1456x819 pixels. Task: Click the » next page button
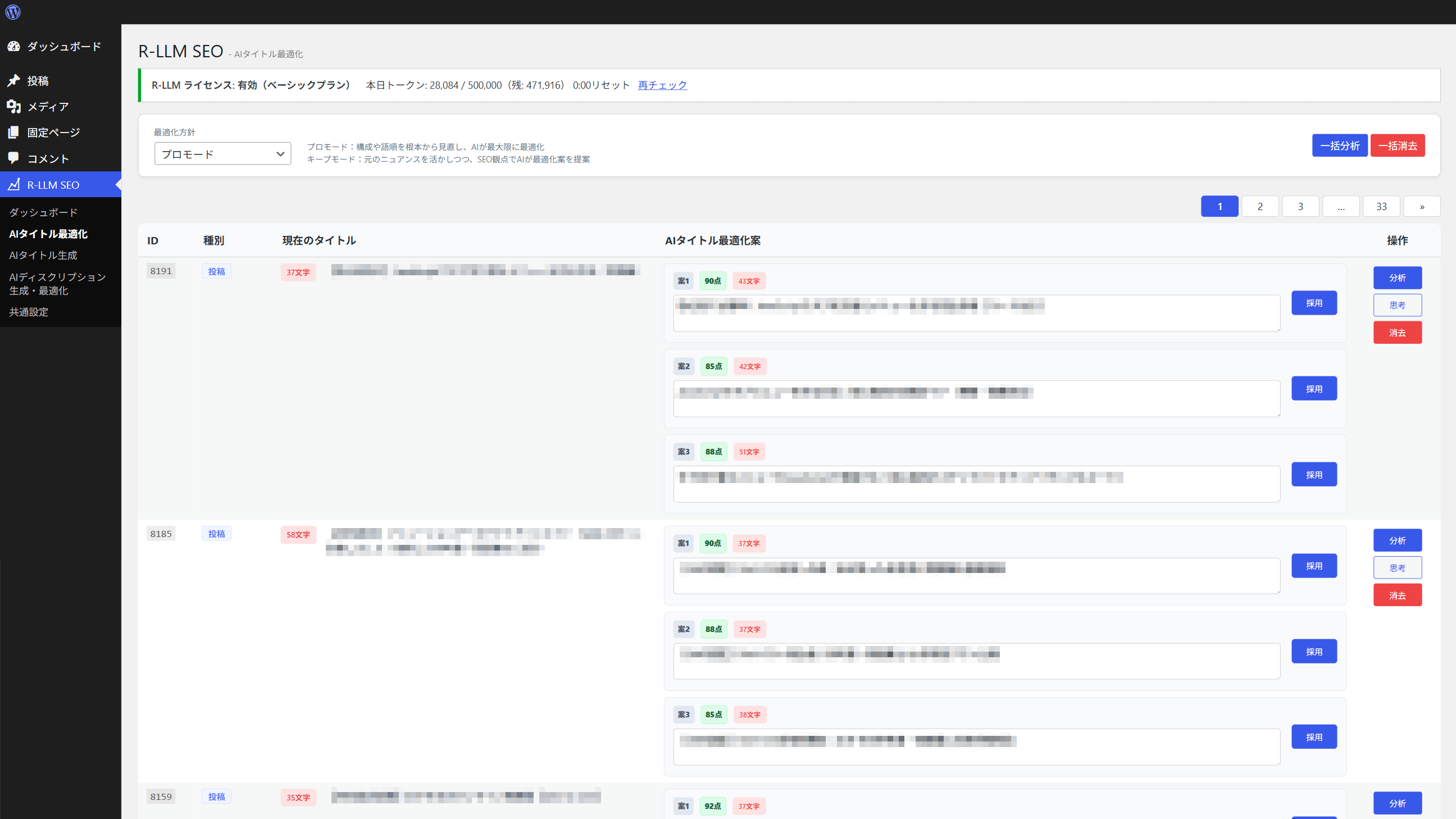(1422, 206)
